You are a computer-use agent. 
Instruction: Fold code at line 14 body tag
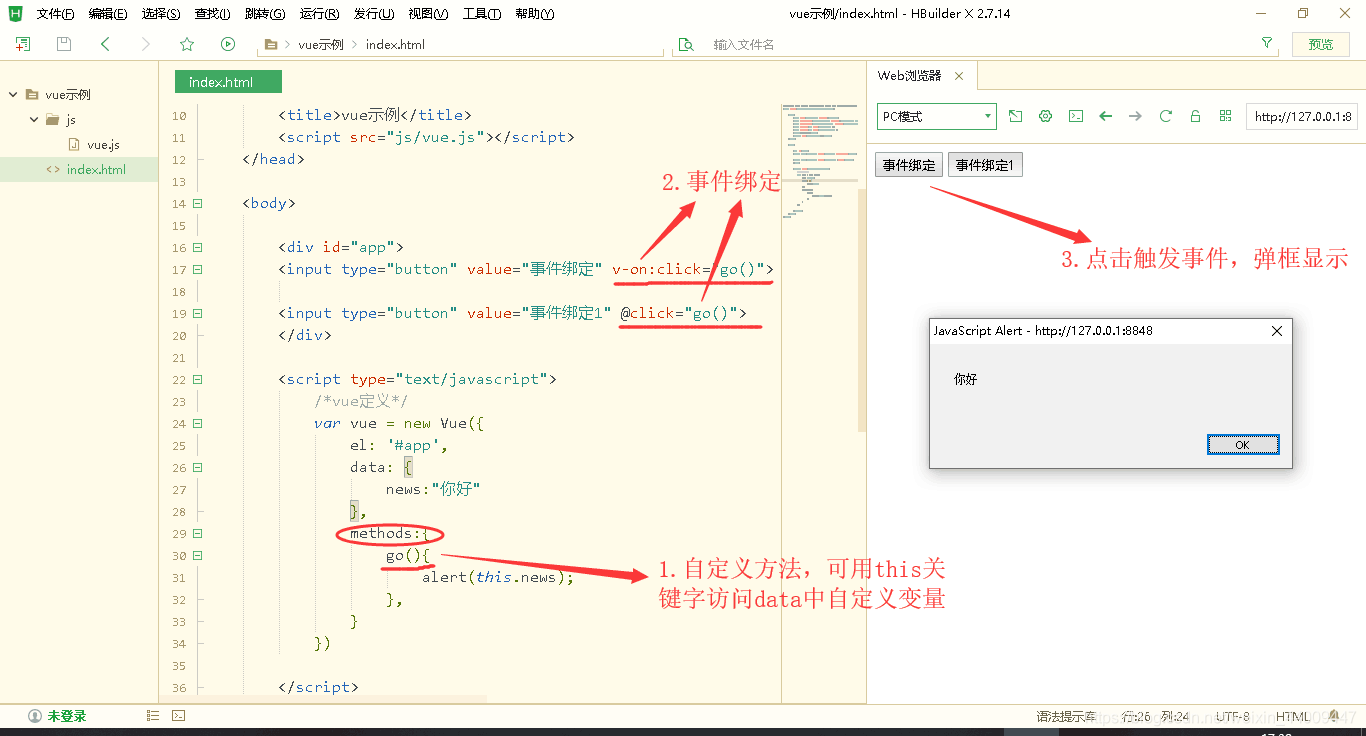point(197,203)
